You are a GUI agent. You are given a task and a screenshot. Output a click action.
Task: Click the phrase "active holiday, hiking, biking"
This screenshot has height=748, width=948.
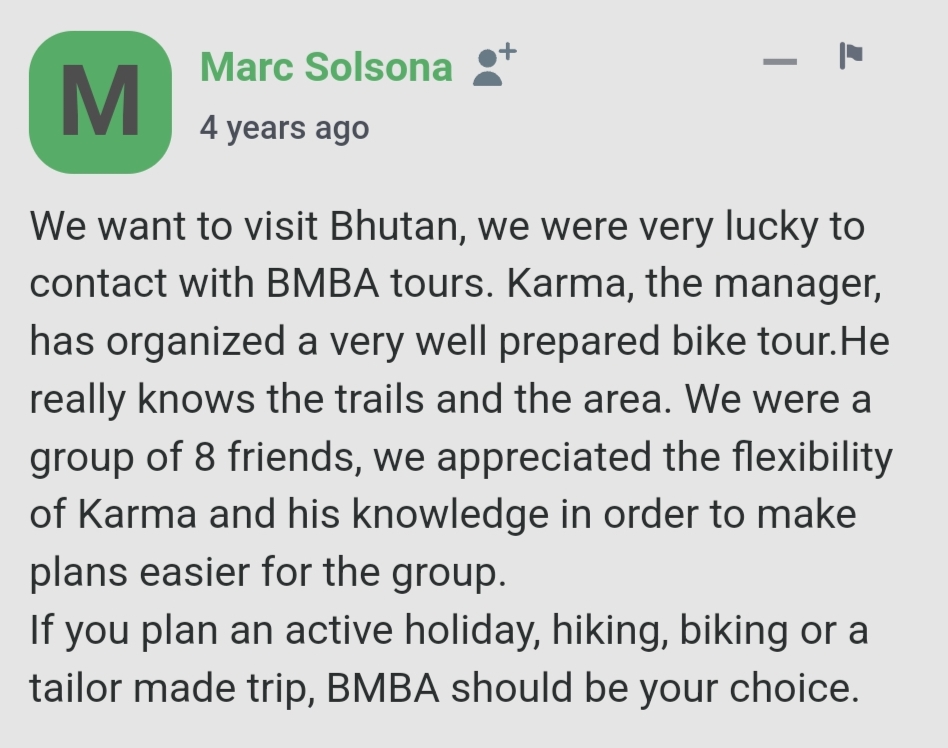pos(537,630)
